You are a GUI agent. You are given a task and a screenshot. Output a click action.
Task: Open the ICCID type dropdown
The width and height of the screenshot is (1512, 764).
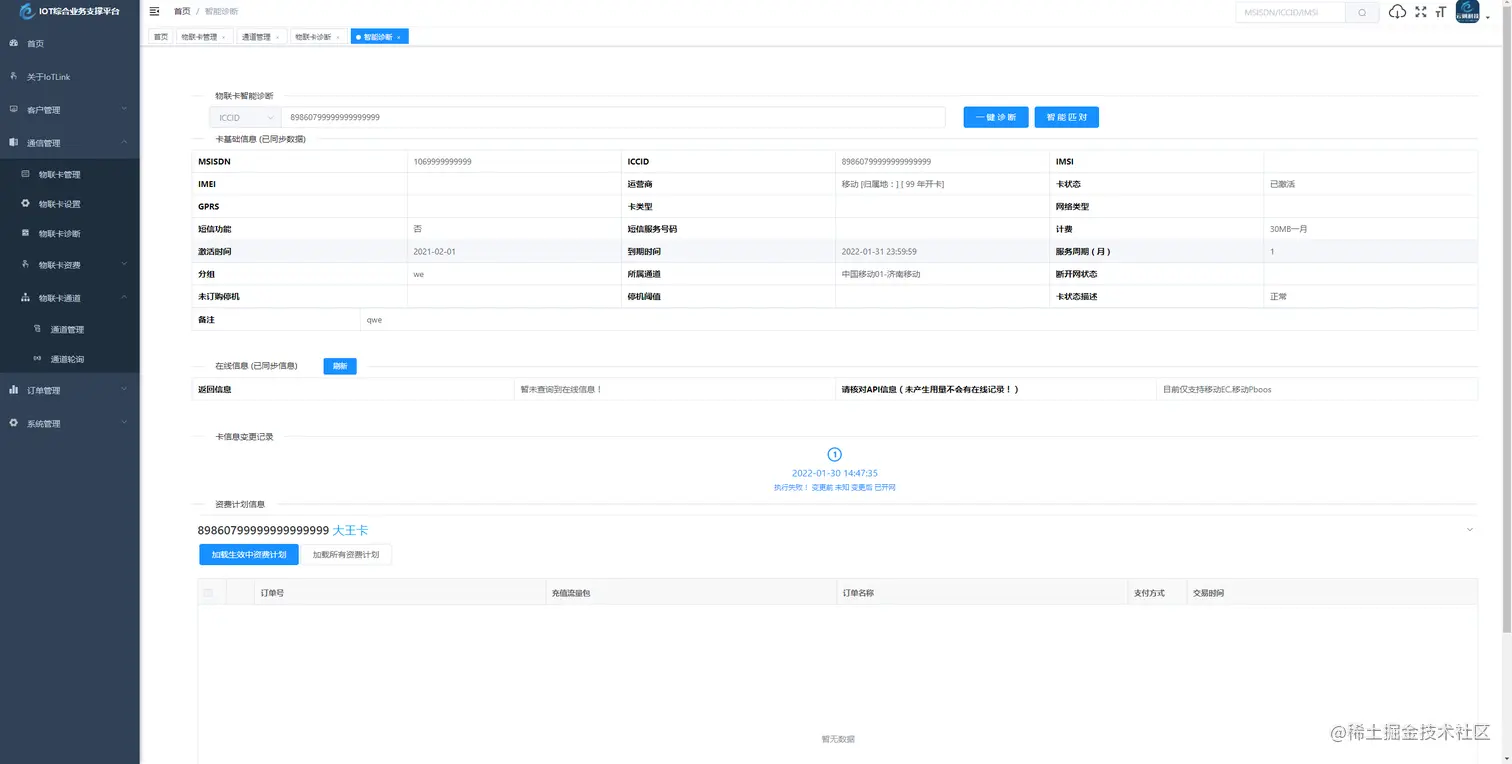245,117
